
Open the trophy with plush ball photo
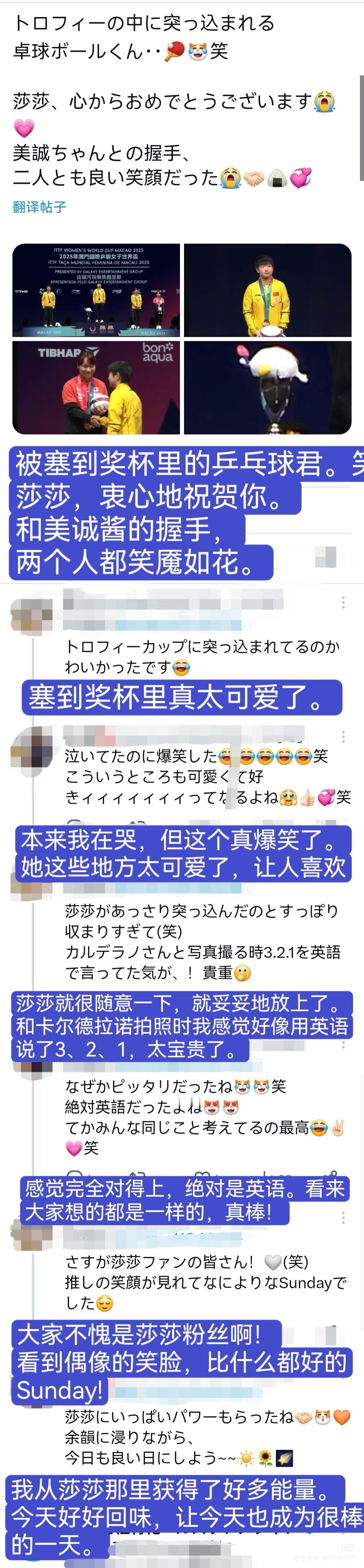(268, 387)
